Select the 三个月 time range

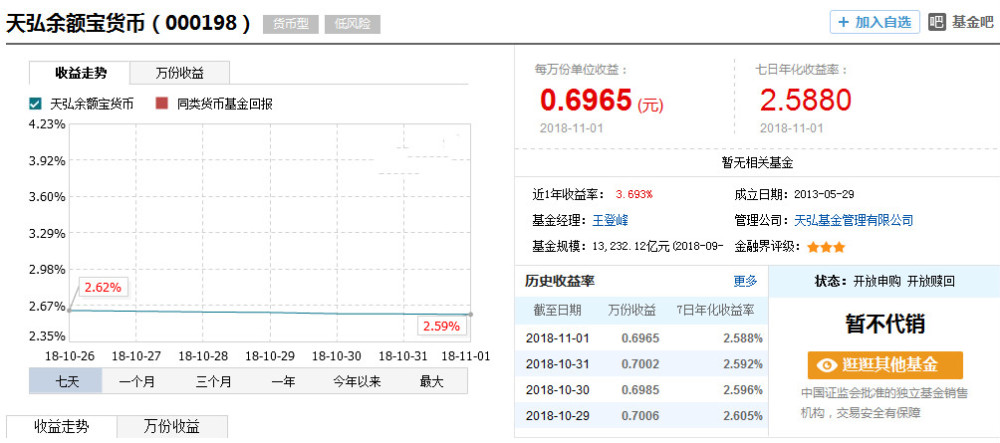(x=213, y=382)
